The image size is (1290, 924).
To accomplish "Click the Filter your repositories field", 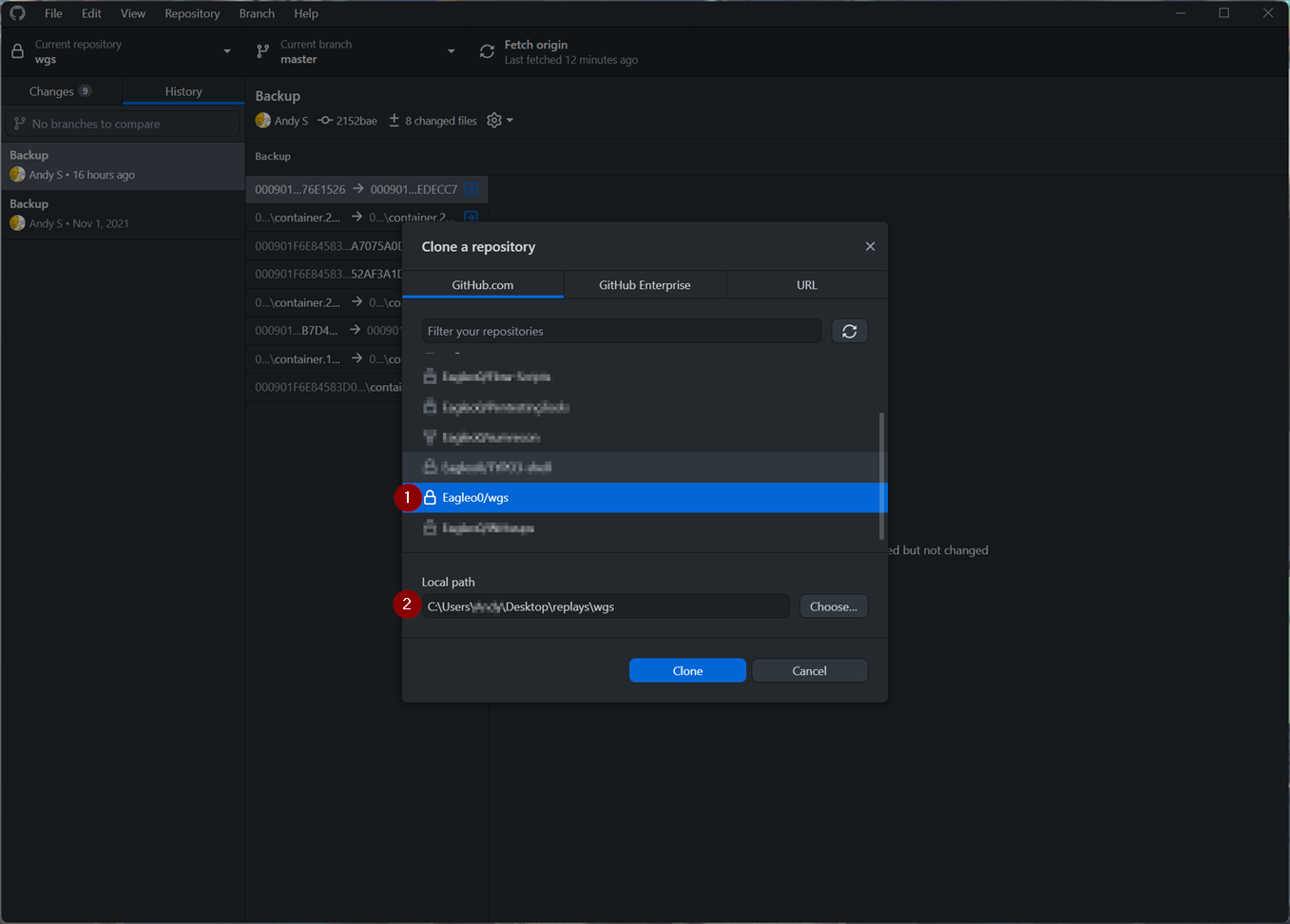I will coord(622,331).
